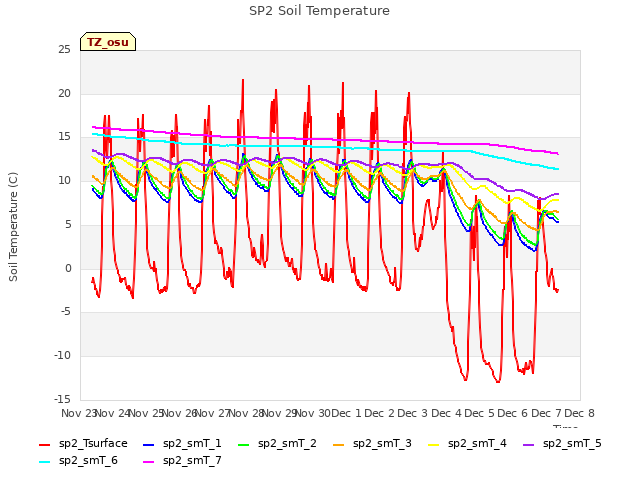
Task: Toggle sp2_smT_2 legend entry
Action: [x=277, y=444]
